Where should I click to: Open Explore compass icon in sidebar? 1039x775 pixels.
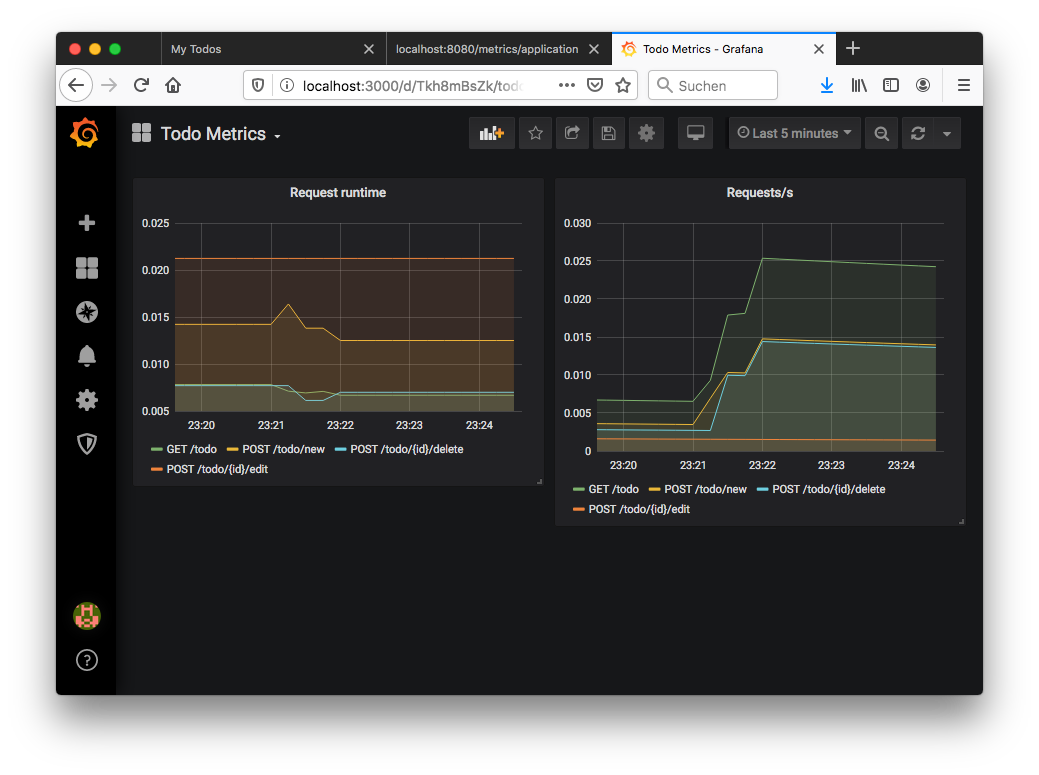click(x=87, y=312)
